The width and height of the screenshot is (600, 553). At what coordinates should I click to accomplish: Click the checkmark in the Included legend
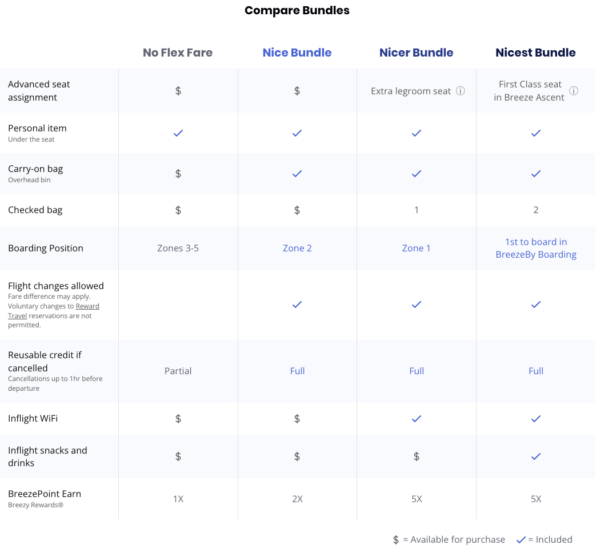click(x=521, y=540)
